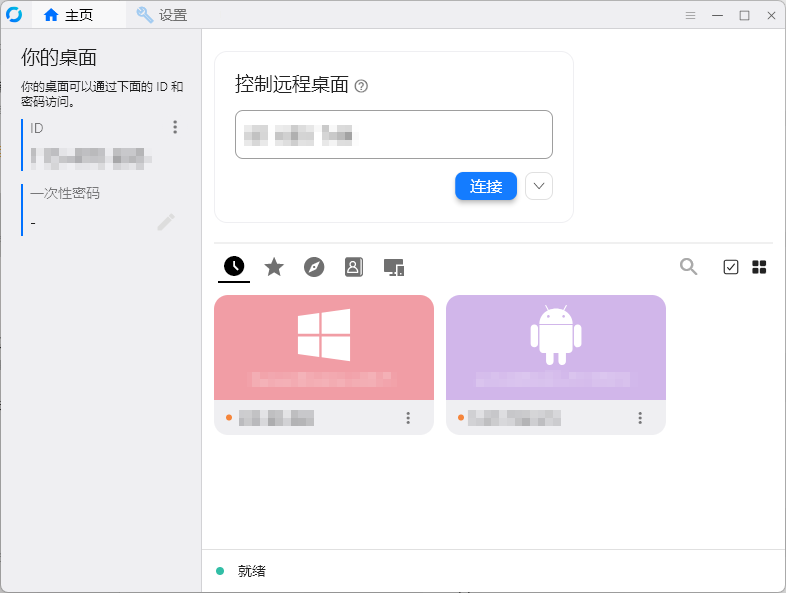Screen dimensions: 786x593
Task: Click the 一次性密码 label
Action: [x=65, y=193]
